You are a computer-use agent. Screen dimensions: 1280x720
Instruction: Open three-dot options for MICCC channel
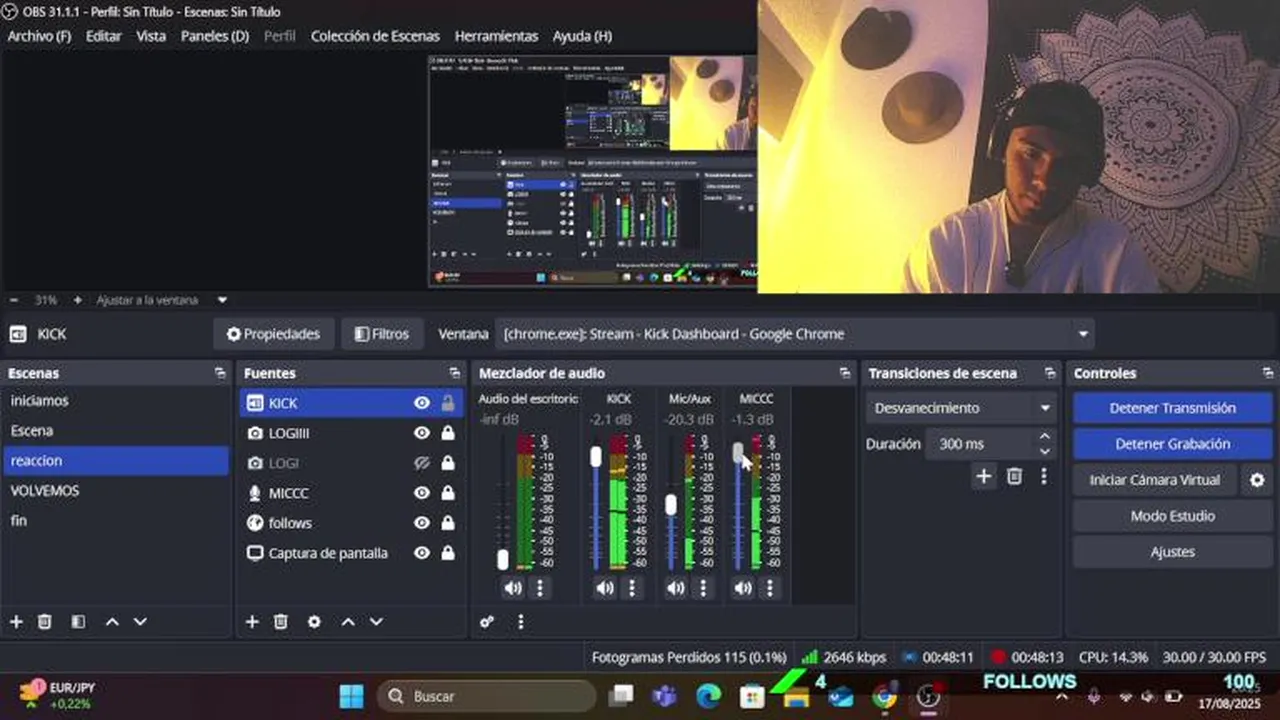click(770, 588)
